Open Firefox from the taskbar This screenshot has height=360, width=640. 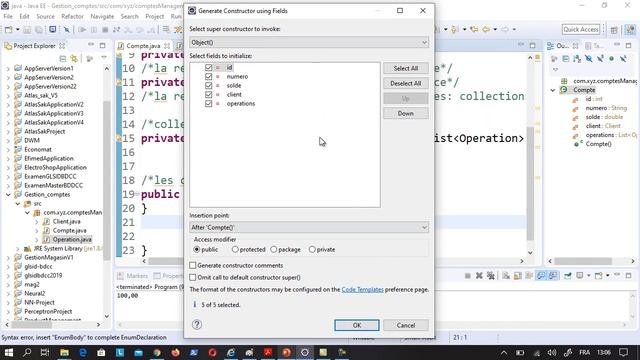click(176, 352)
